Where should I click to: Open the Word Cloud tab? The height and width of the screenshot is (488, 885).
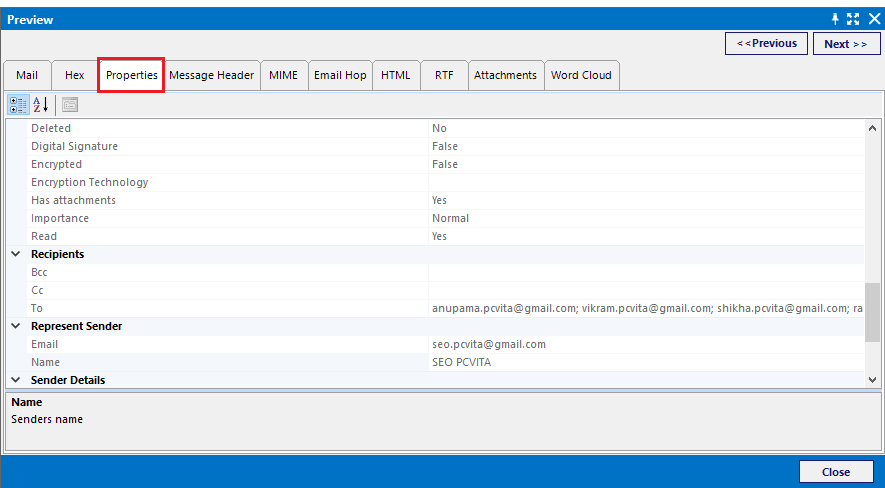(x=581, y=75)
